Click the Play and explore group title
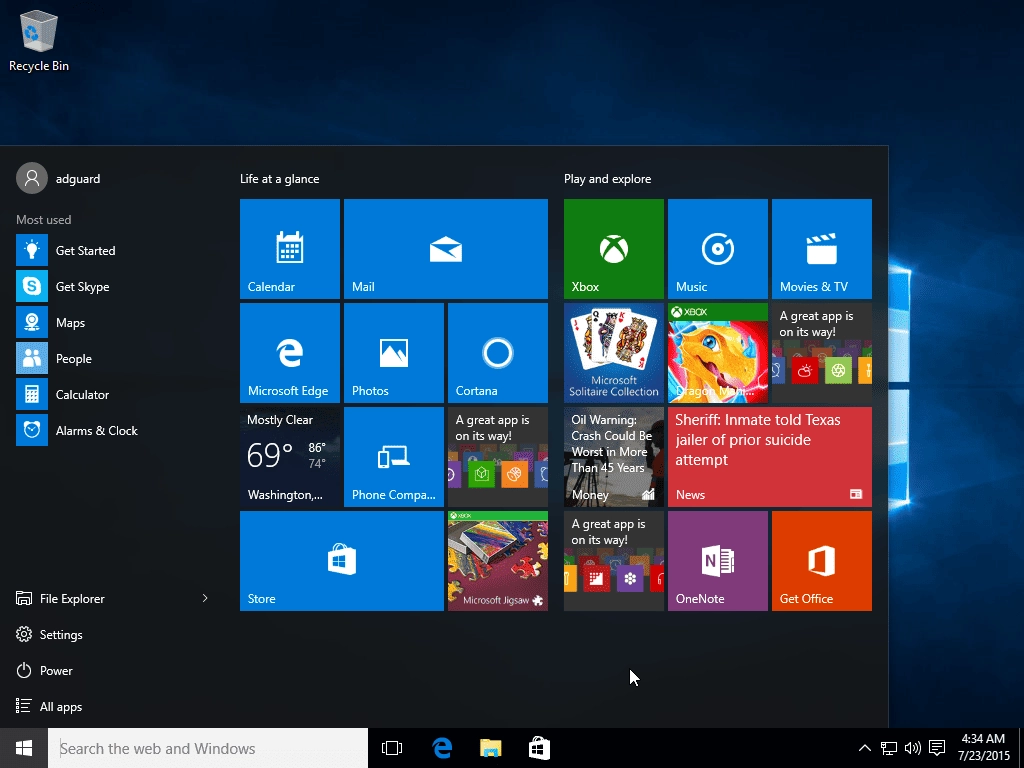This screenshot has height=768, width=1024. tap(607, 178)
